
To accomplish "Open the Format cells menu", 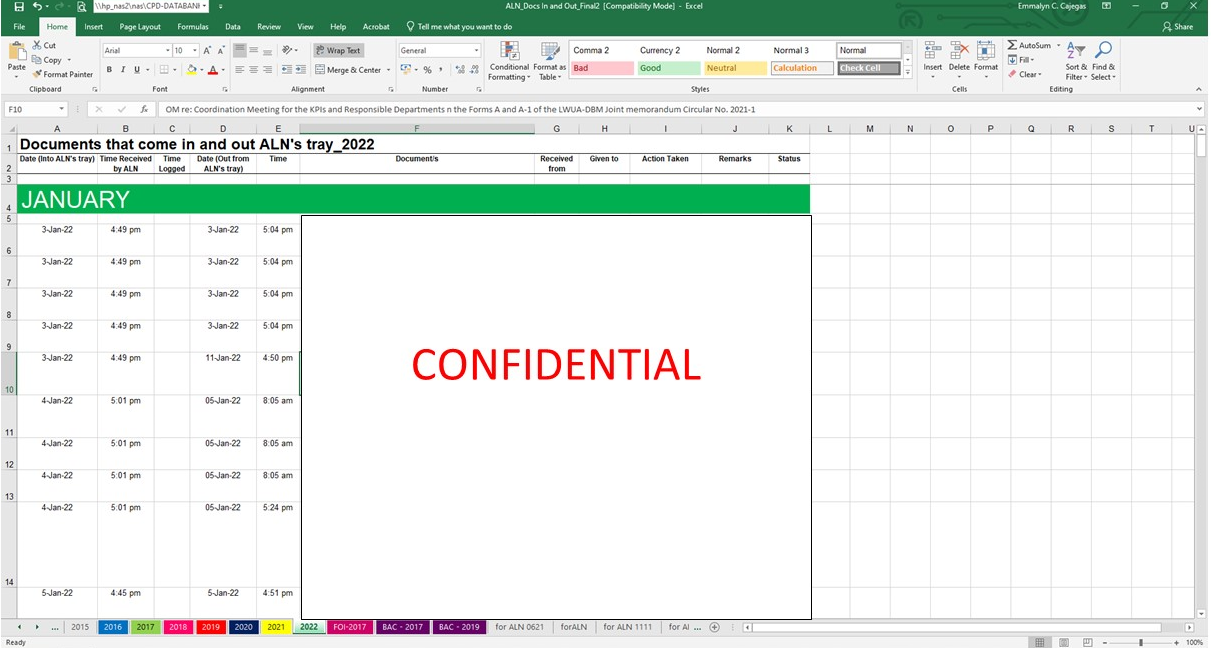I will pyautogui.click(x=986, y=60).
